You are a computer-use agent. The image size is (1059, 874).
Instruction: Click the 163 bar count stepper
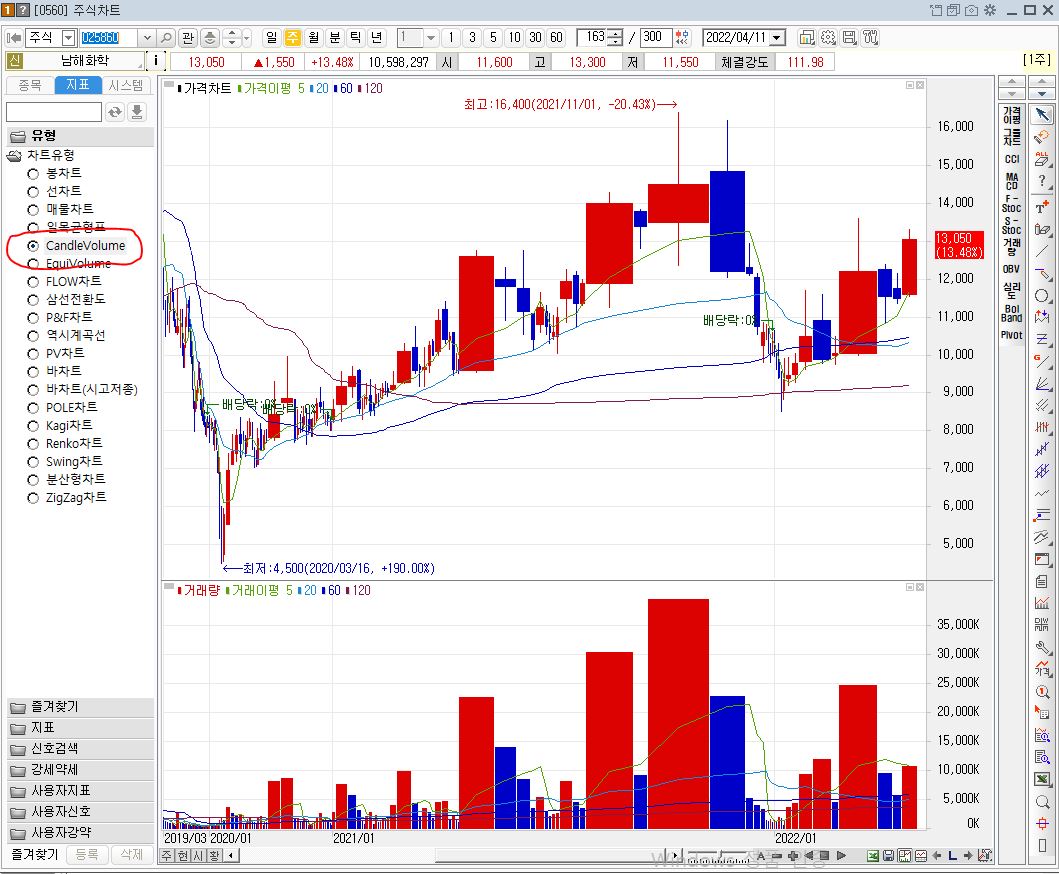pyautogui.click(x=615, y=38)
